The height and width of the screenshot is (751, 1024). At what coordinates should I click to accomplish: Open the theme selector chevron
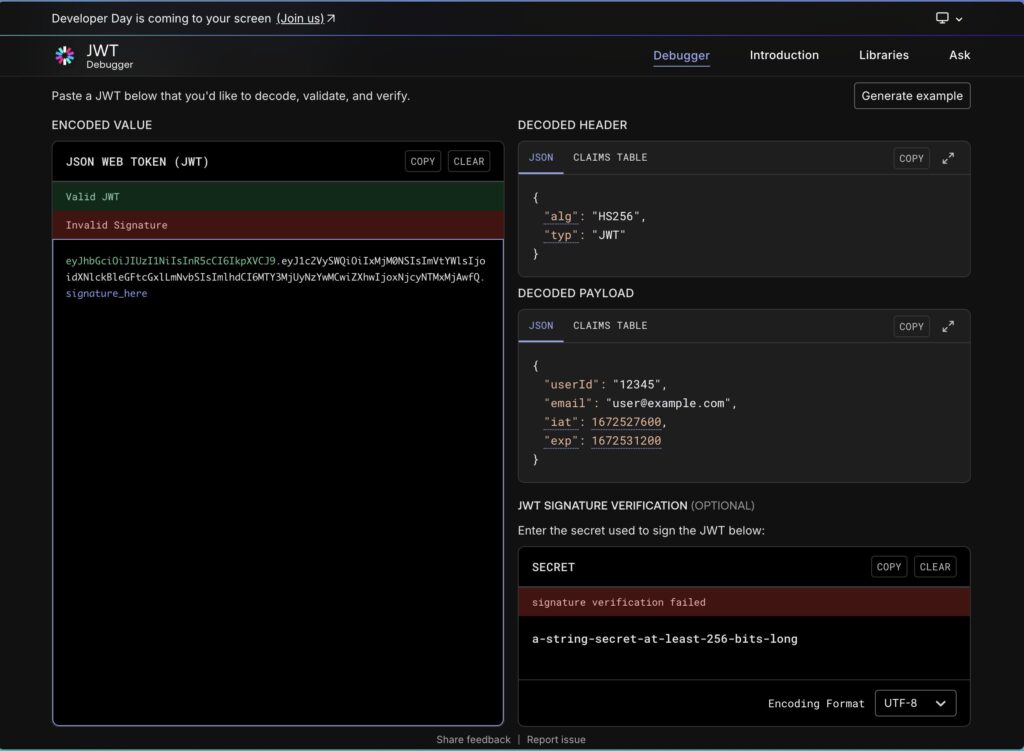tap(959, 19)
